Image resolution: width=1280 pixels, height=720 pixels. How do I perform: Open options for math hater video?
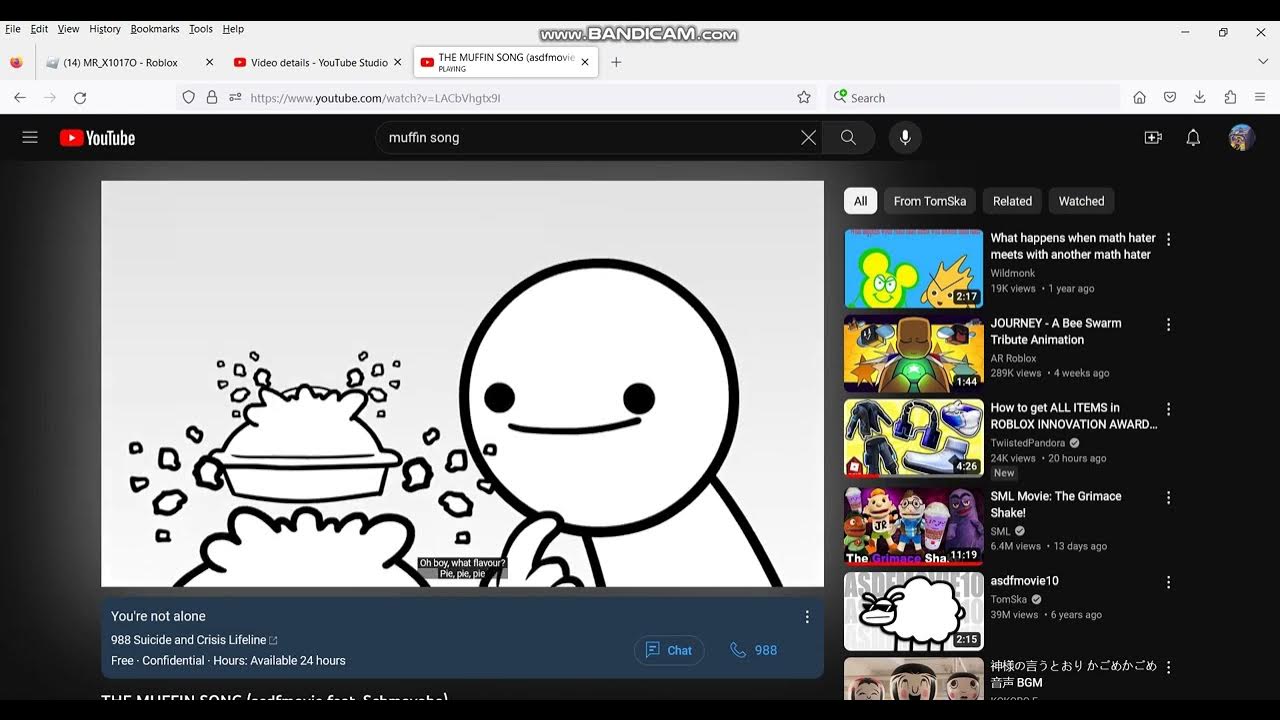(1168, 240)
